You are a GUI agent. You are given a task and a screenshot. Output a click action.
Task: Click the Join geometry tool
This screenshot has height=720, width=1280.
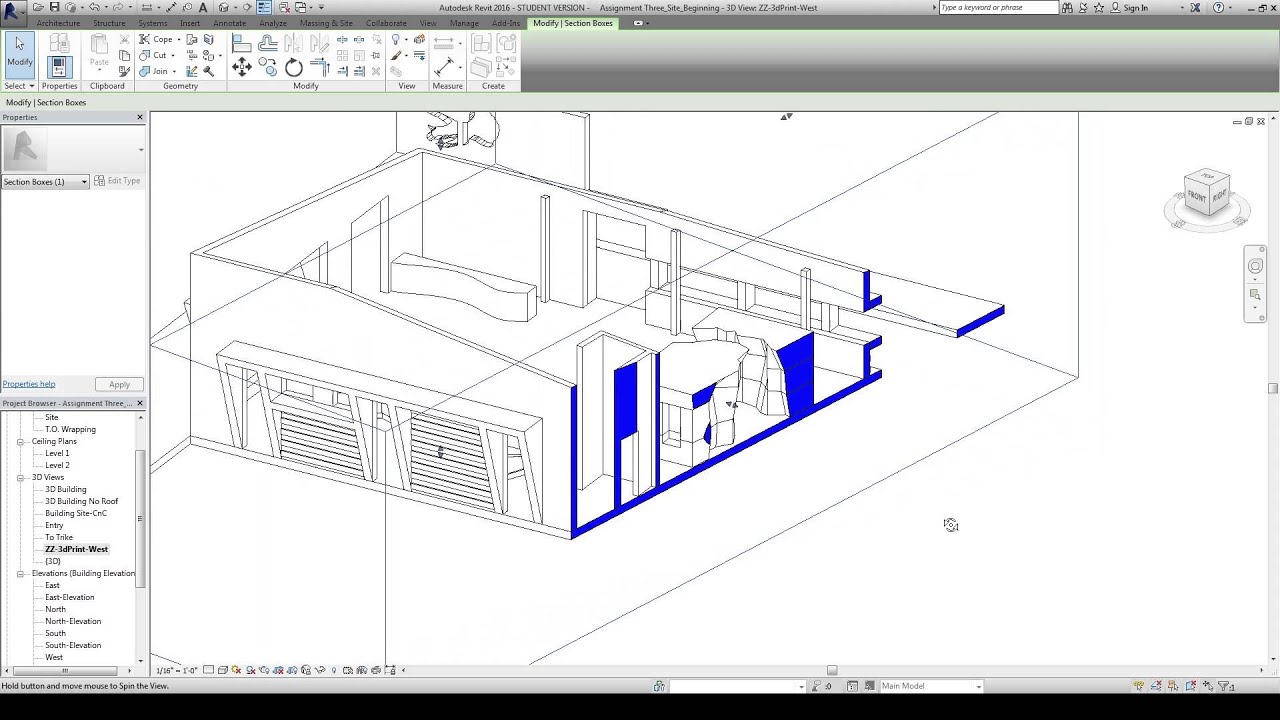point(154,71)
